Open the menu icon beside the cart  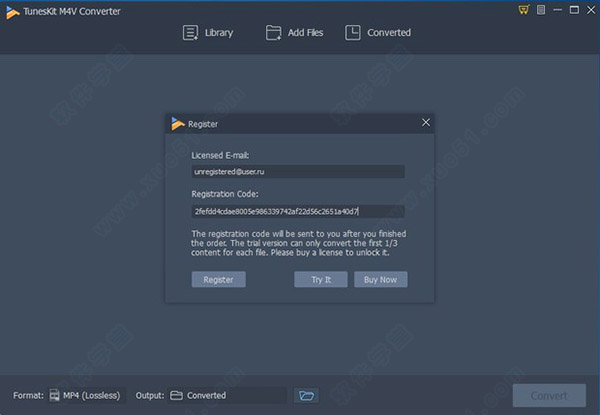click(541, 10)
